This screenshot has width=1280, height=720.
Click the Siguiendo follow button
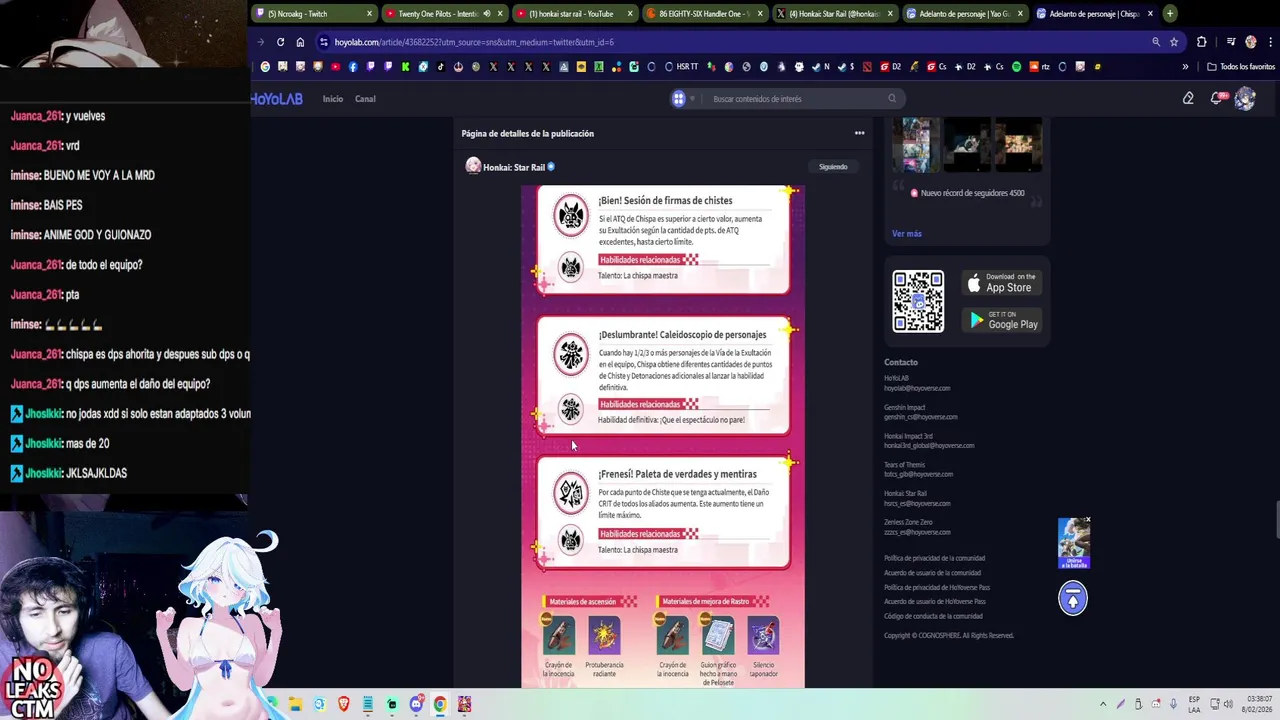tap(833, 167)
